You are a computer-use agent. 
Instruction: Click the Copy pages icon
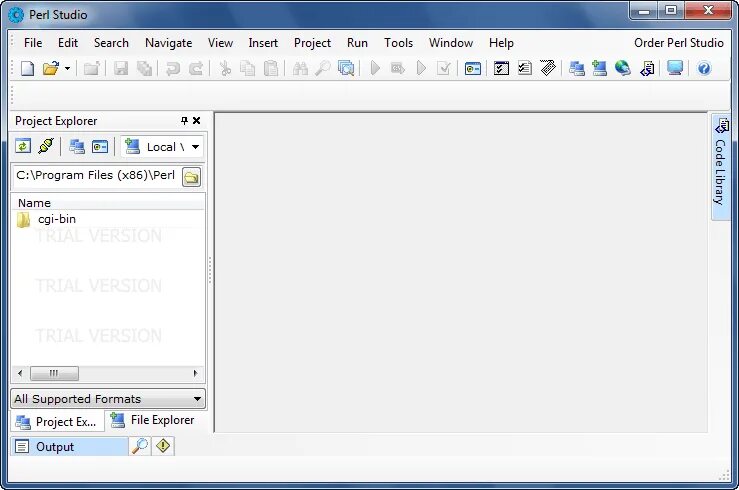247,68
